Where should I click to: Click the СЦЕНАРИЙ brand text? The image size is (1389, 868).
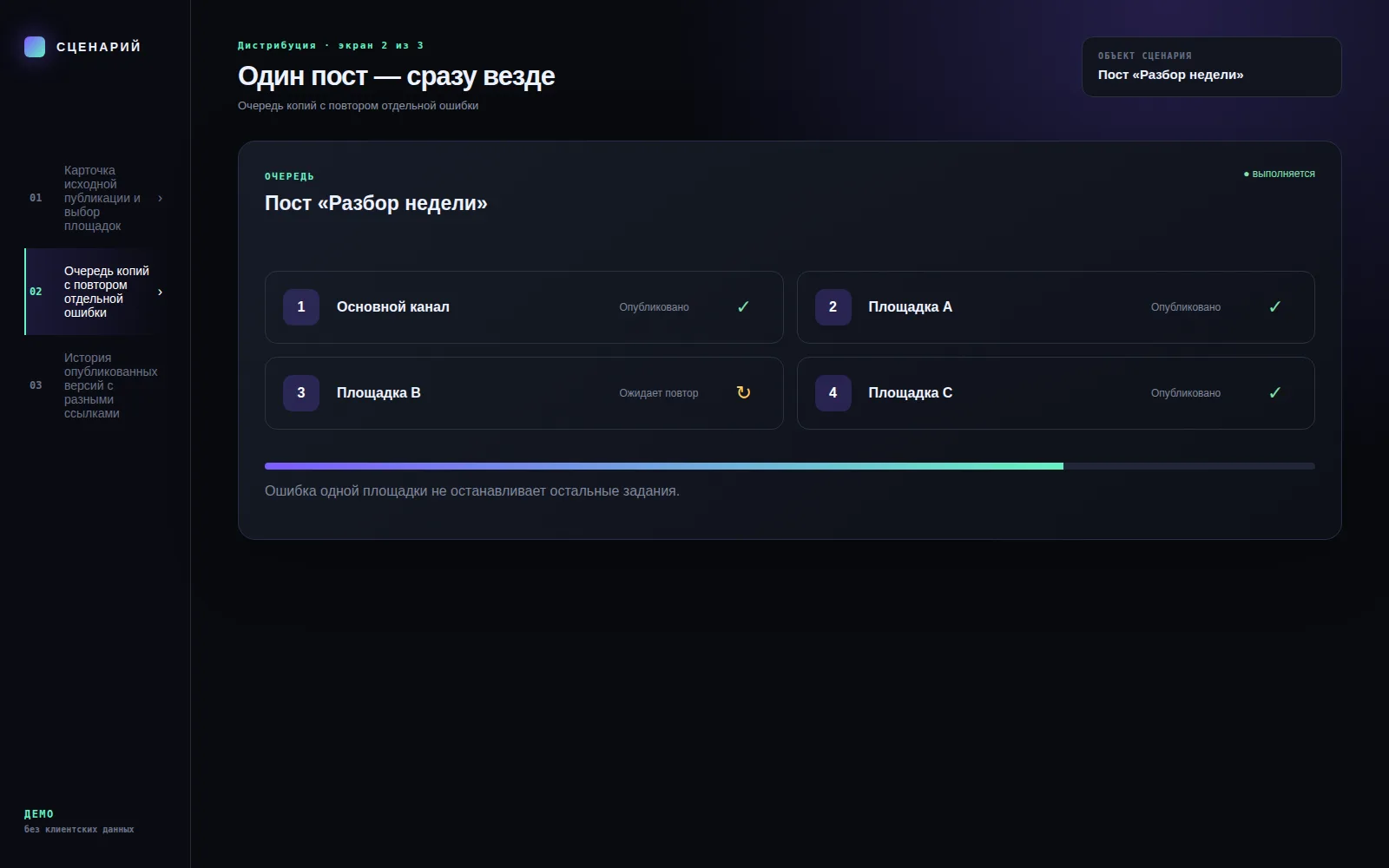click(x=98, y=47)
